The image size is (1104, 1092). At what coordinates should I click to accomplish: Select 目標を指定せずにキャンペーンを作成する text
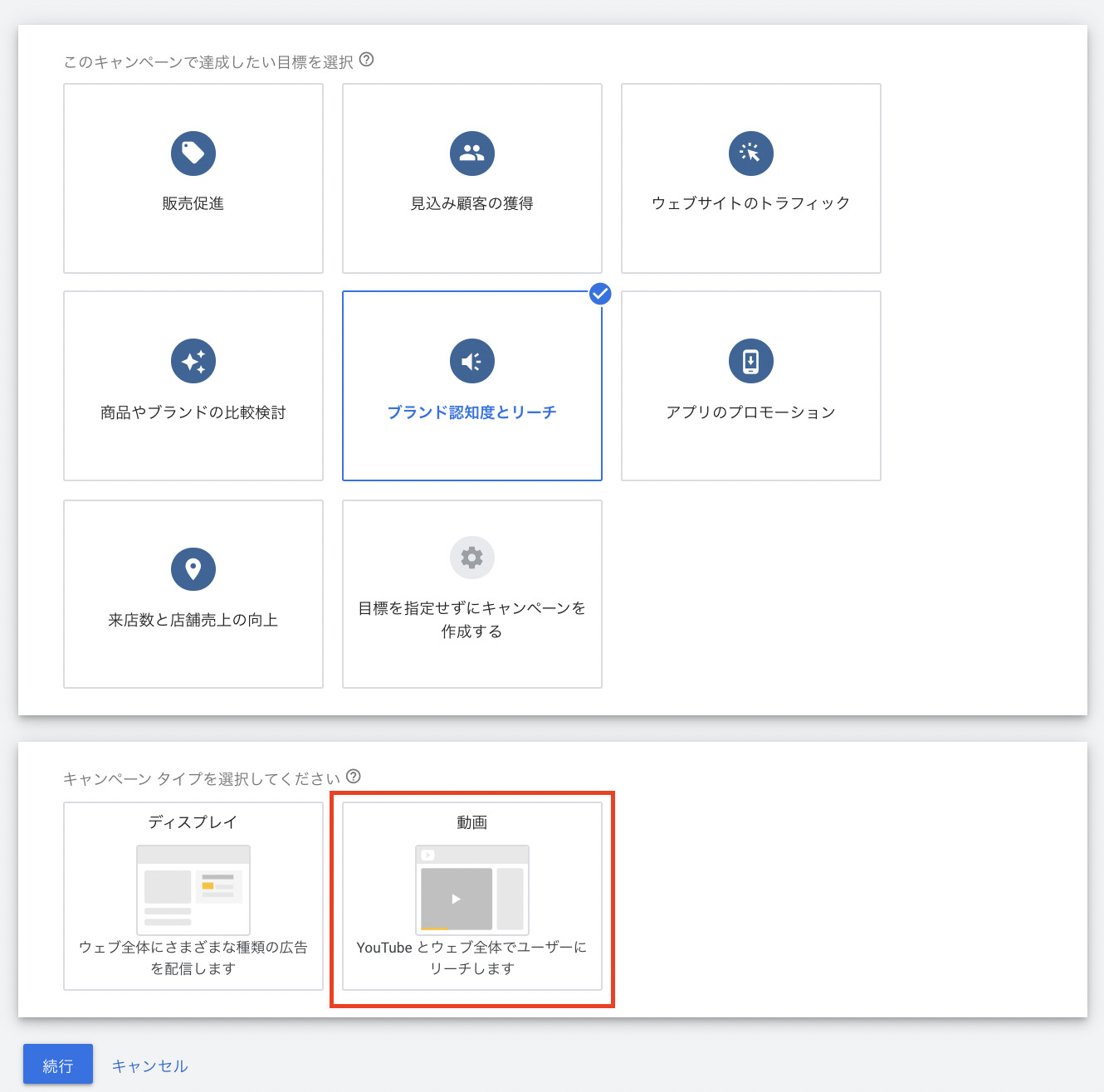pyautogui.click(x=472, y=620)
